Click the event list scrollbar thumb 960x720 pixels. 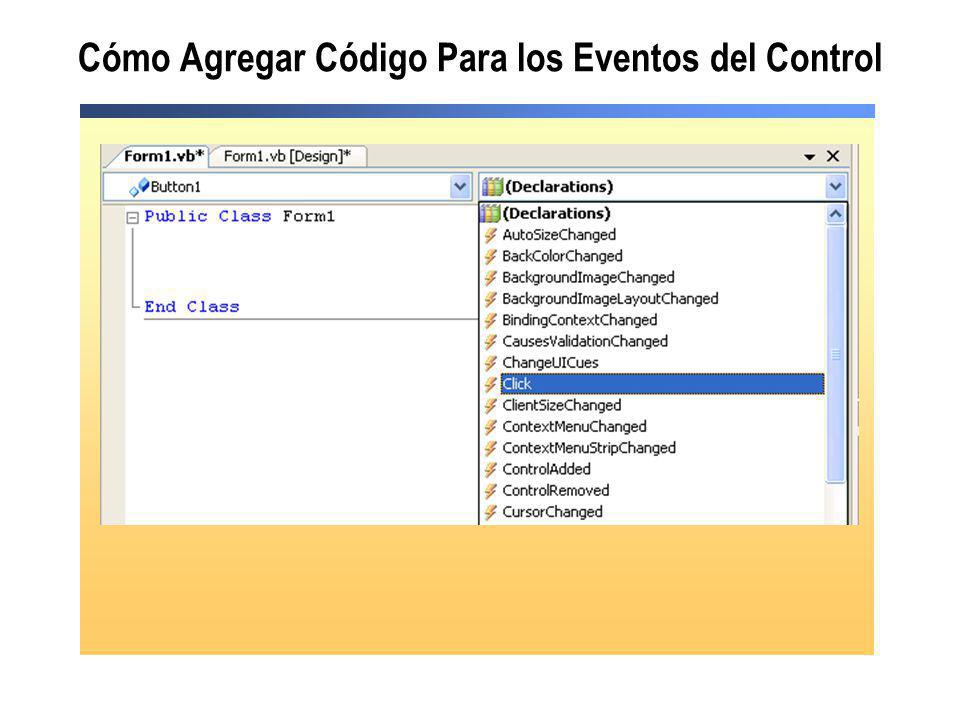click(x=835, y=355)
